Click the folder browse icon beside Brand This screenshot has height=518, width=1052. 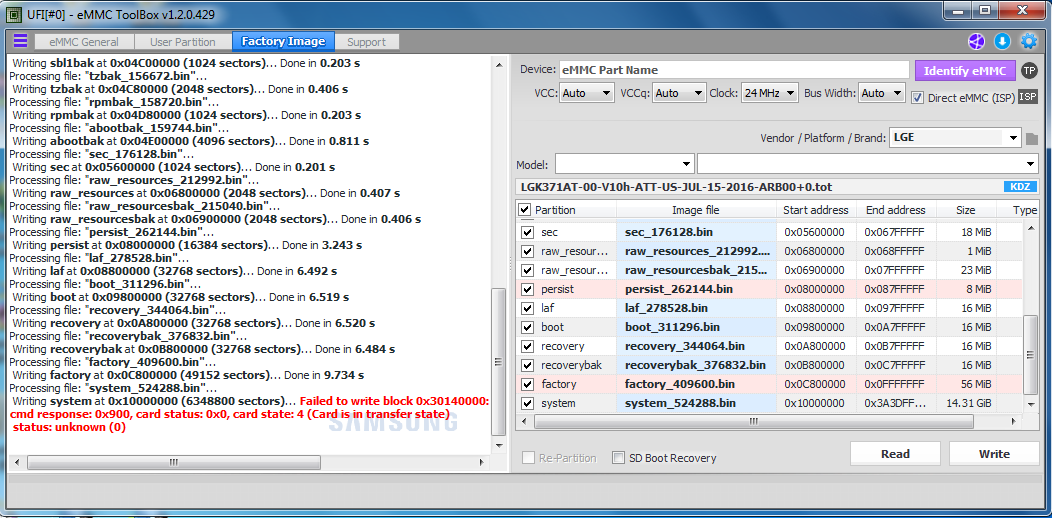pos(1032,139)
